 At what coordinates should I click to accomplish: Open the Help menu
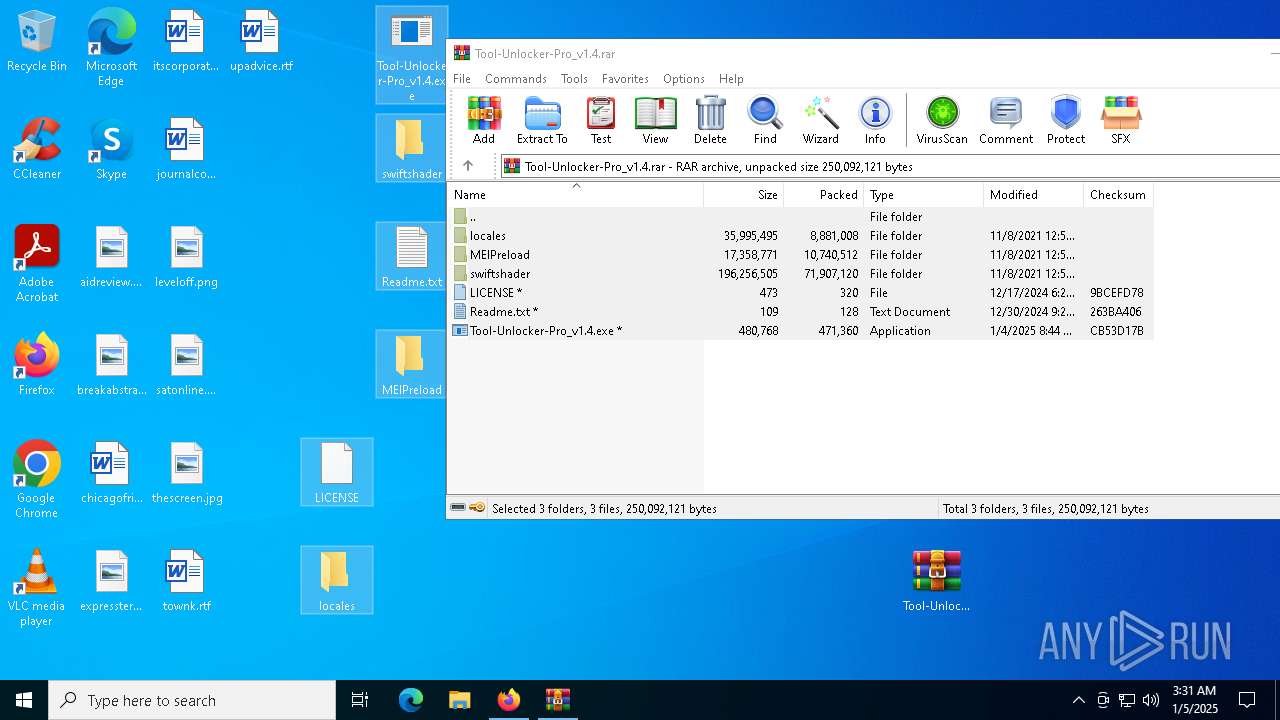(731, 79)
